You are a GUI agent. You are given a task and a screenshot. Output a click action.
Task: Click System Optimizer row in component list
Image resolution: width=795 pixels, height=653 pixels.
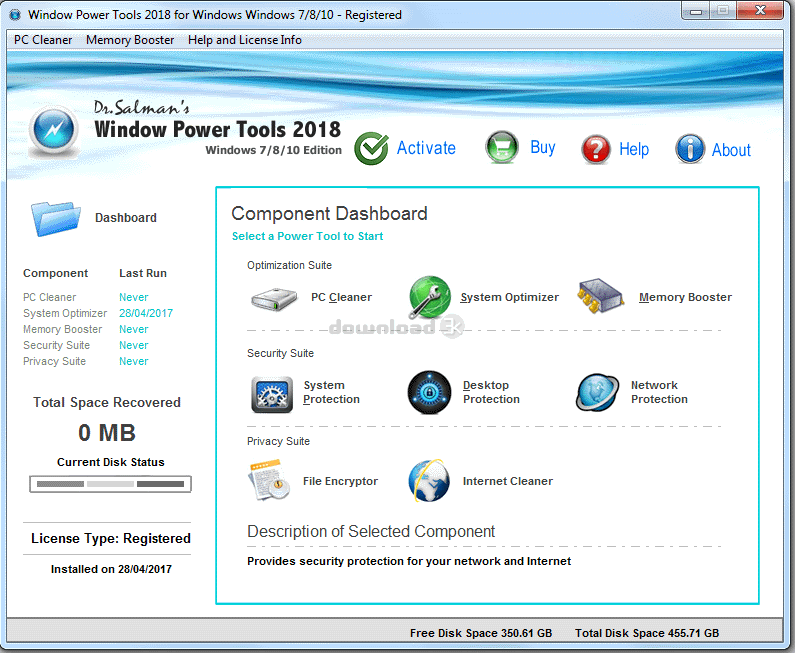pyautogui.click(x=98, y=313)
